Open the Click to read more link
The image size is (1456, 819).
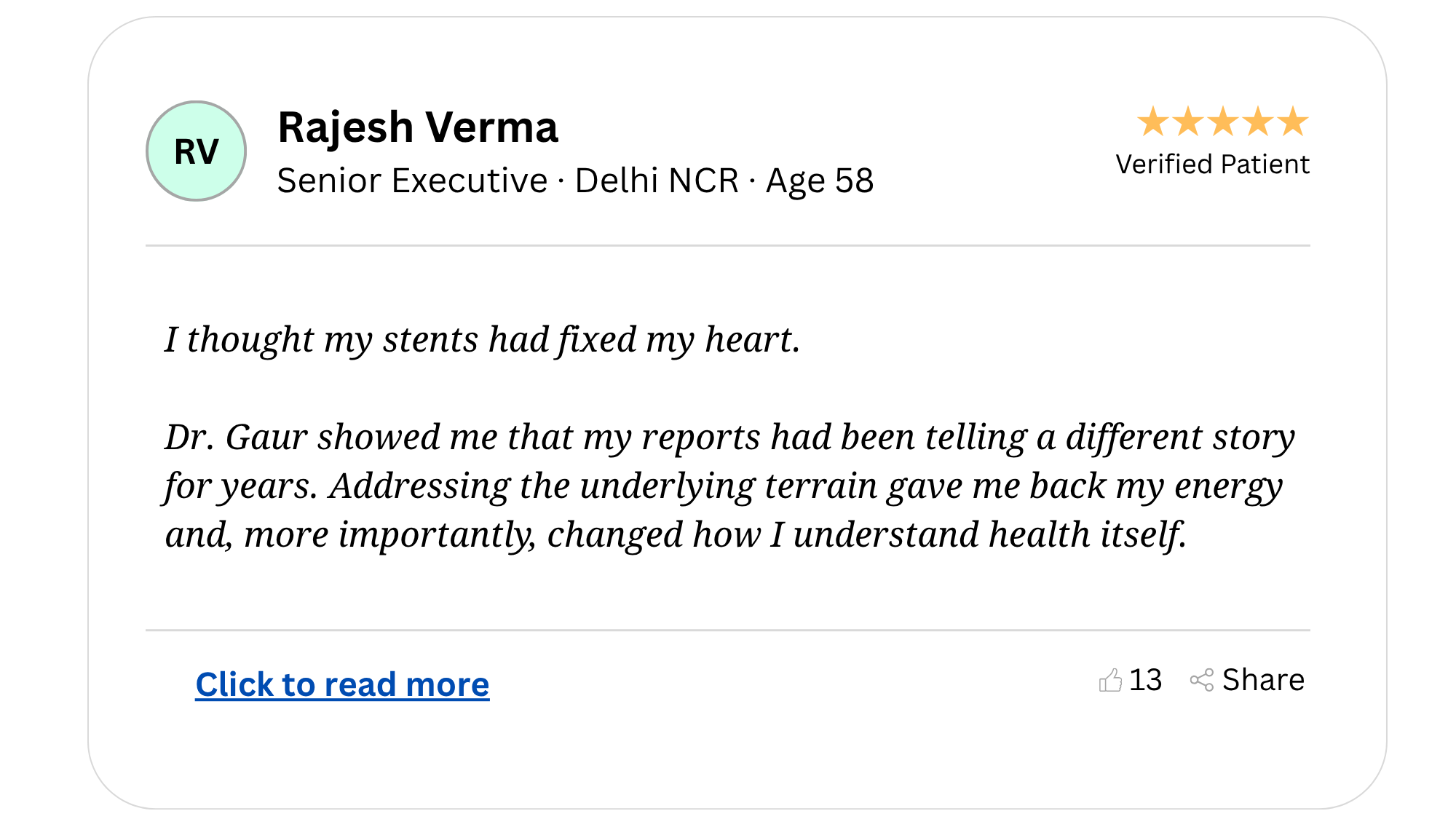pos(342,684)
